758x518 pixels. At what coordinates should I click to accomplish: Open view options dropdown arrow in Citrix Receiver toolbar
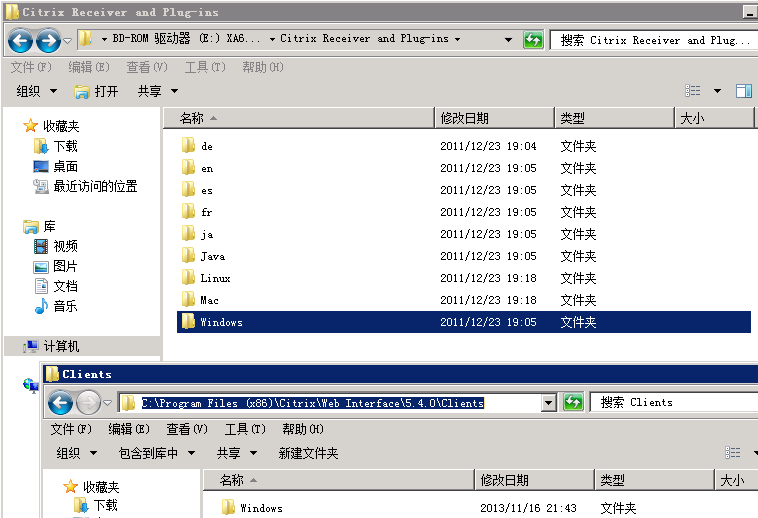(x=717, y=91)
